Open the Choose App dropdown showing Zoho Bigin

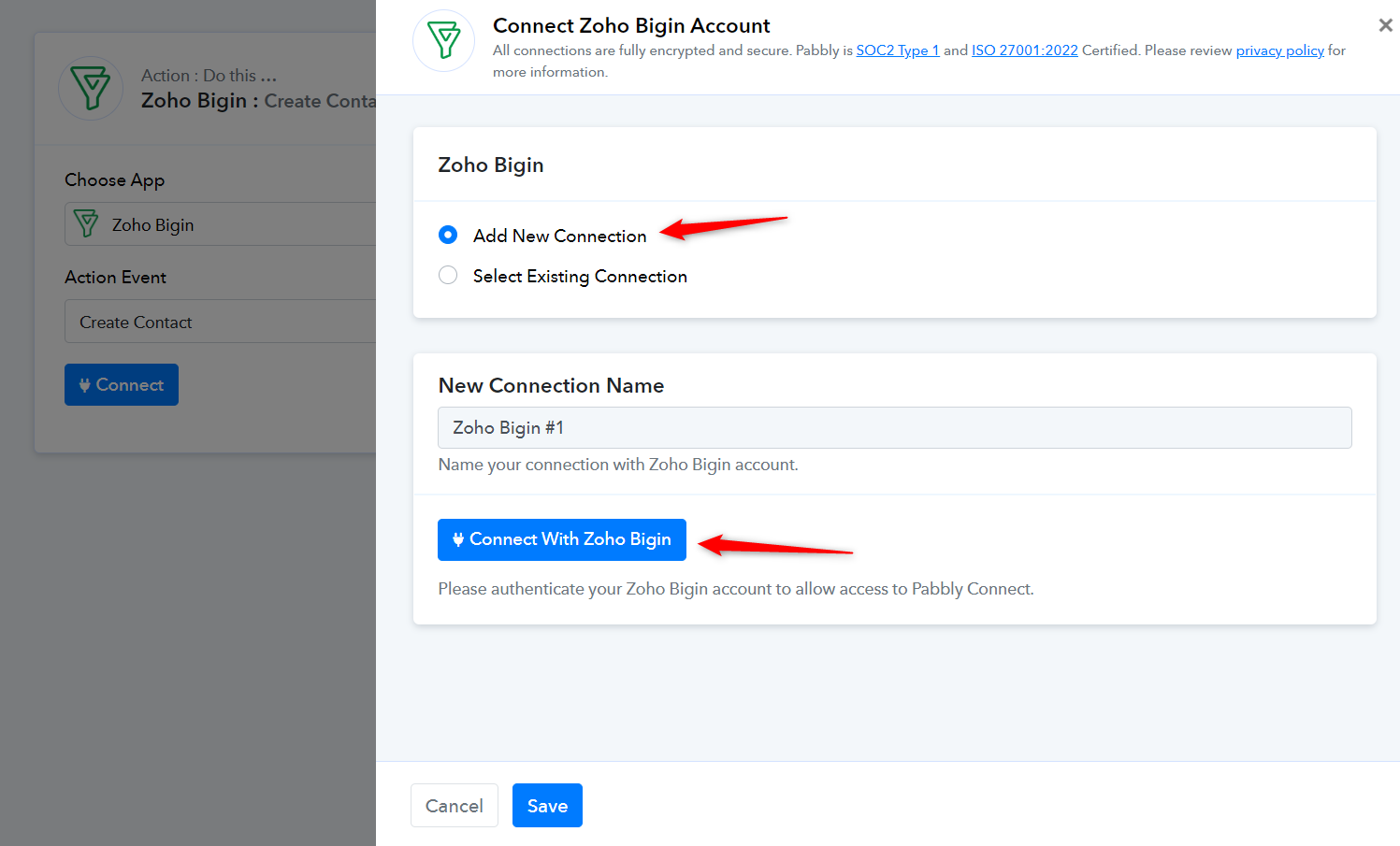221,224
